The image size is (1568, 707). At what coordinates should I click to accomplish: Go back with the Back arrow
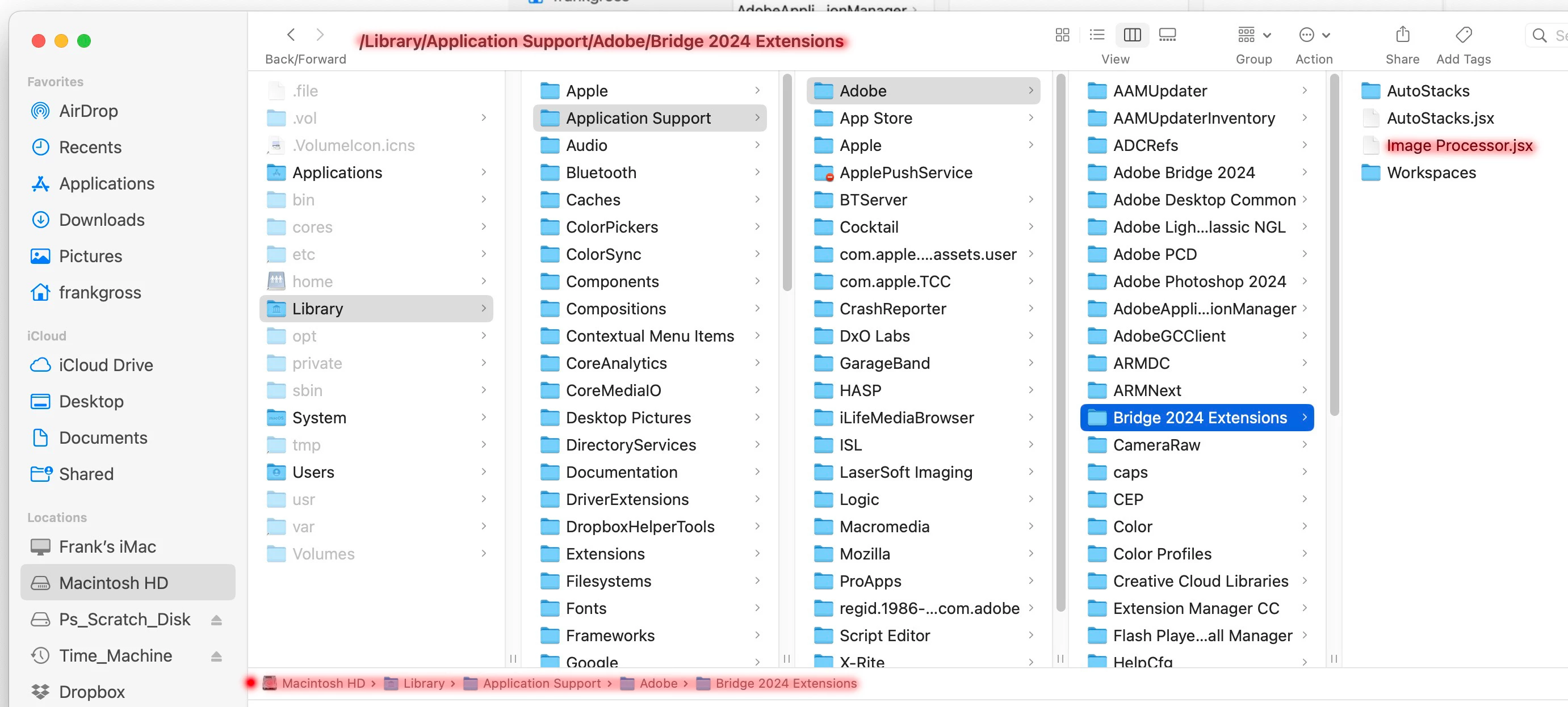291,35
